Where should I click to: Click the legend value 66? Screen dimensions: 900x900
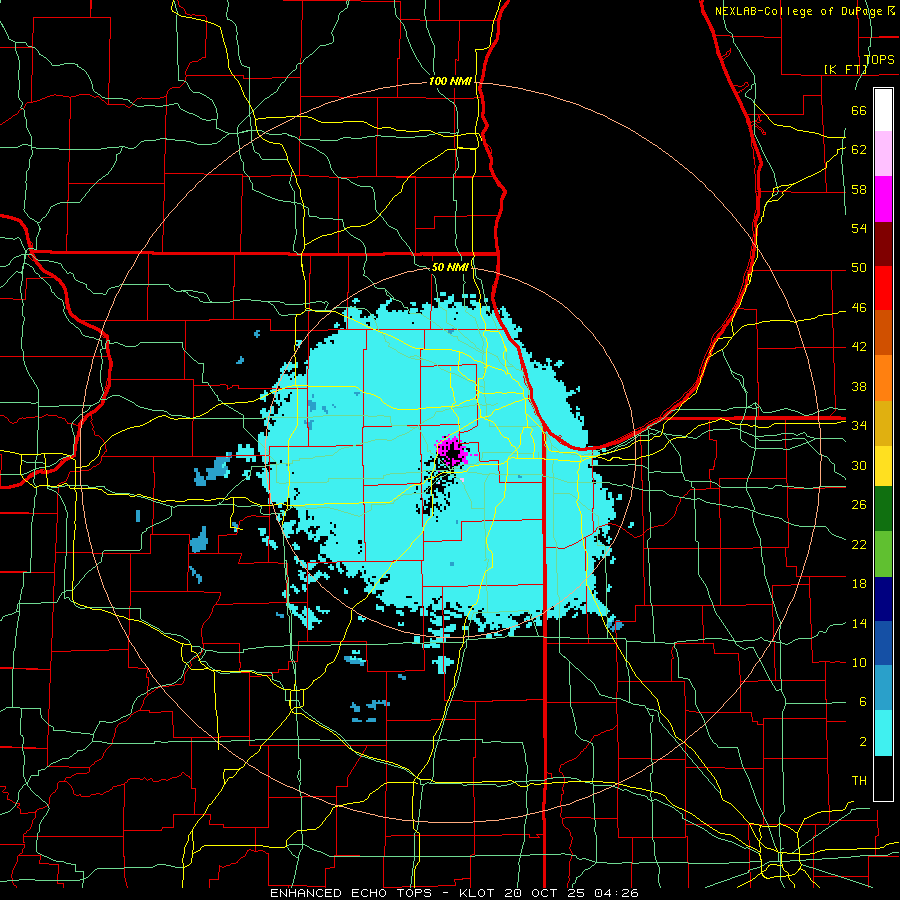coord(859,110)
